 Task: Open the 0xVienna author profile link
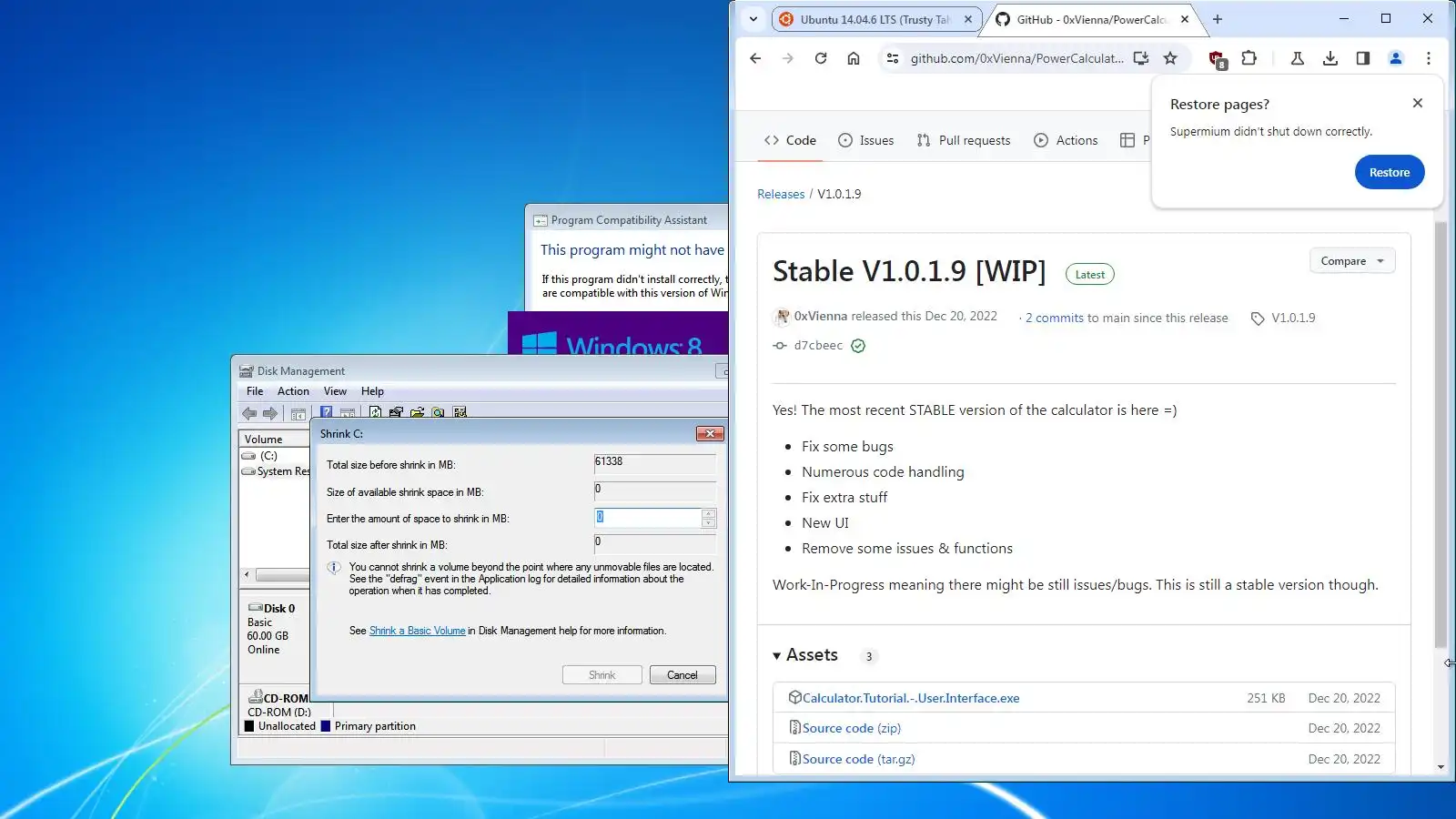pos(821,316)
